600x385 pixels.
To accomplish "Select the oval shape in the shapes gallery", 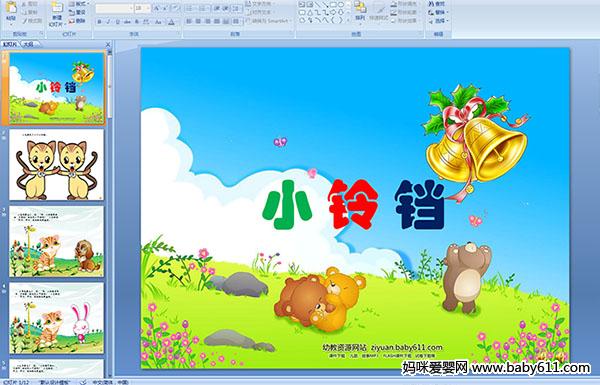I will [x=341, y=5].
